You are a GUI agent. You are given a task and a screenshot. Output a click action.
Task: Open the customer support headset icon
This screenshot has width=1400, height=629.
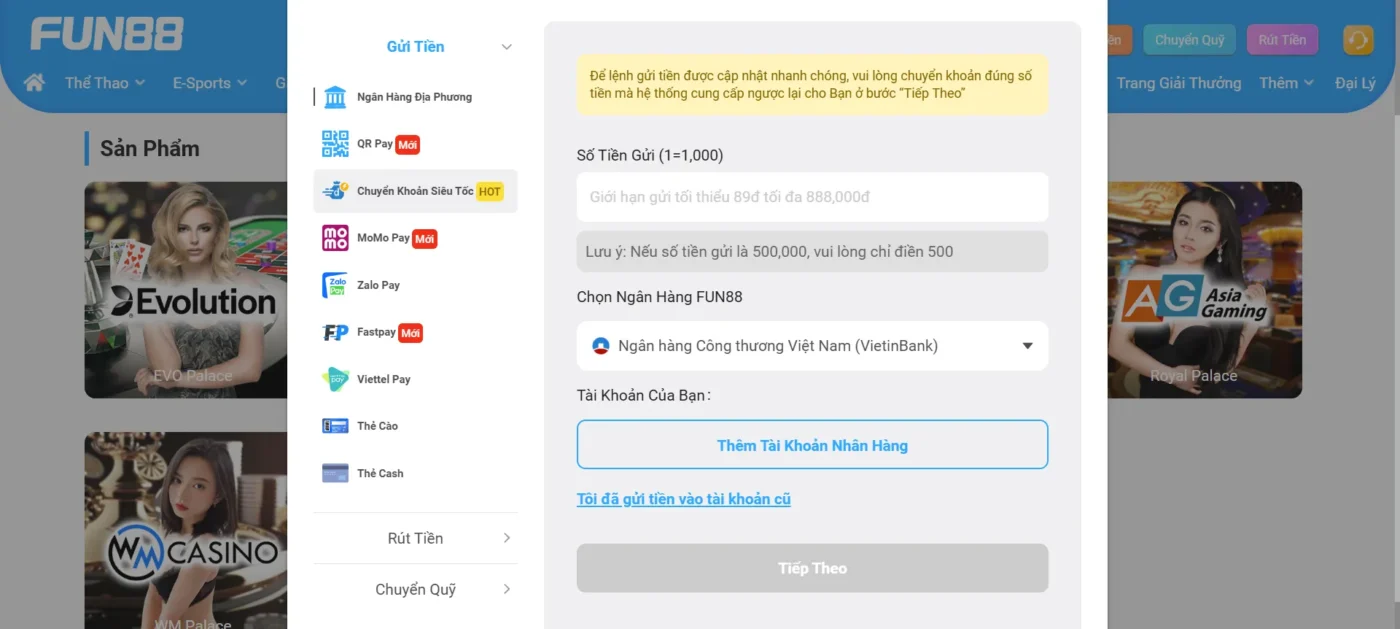(1357, 40)
